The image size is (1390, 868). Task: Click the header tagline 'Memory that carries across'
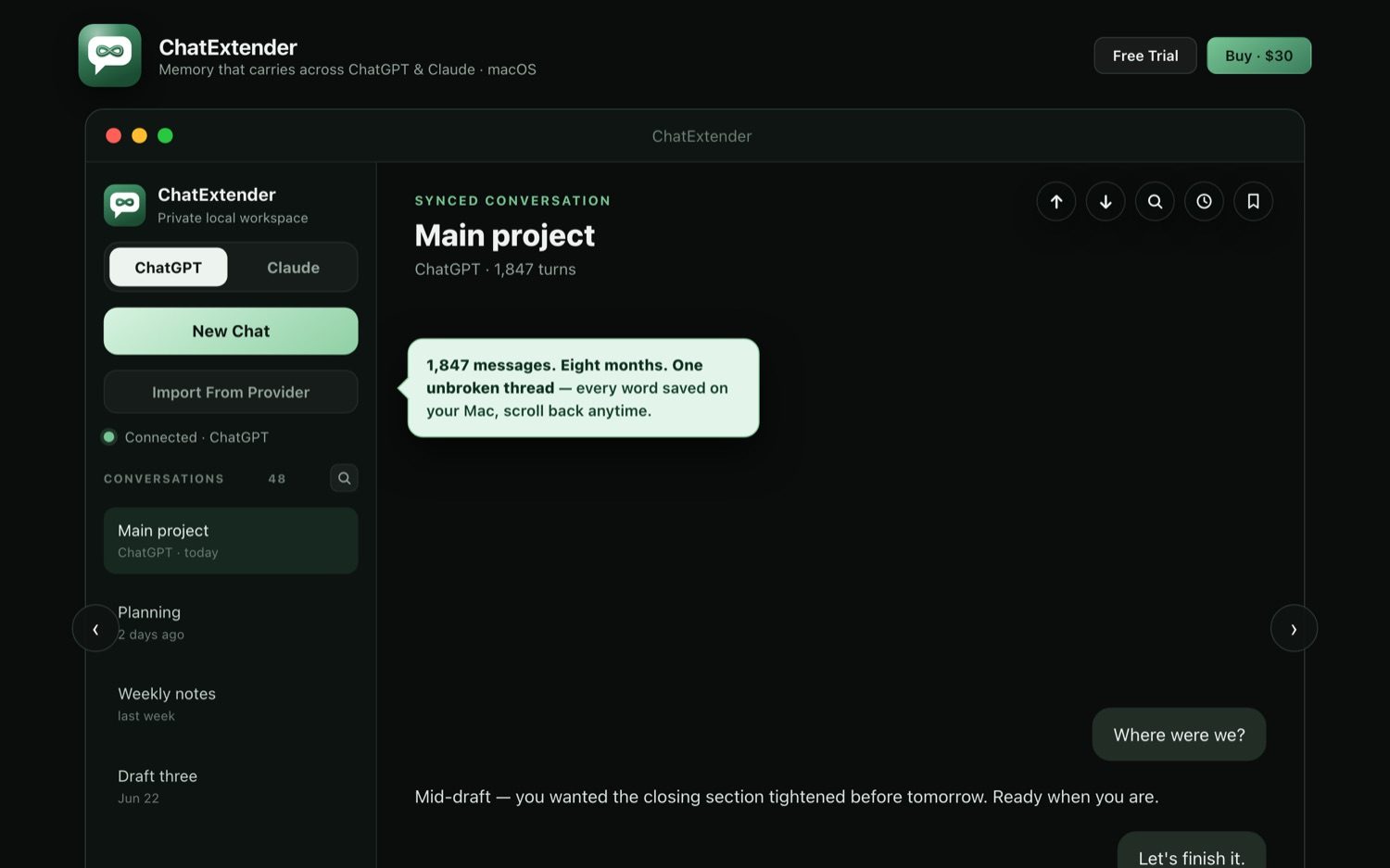point(347,69)
